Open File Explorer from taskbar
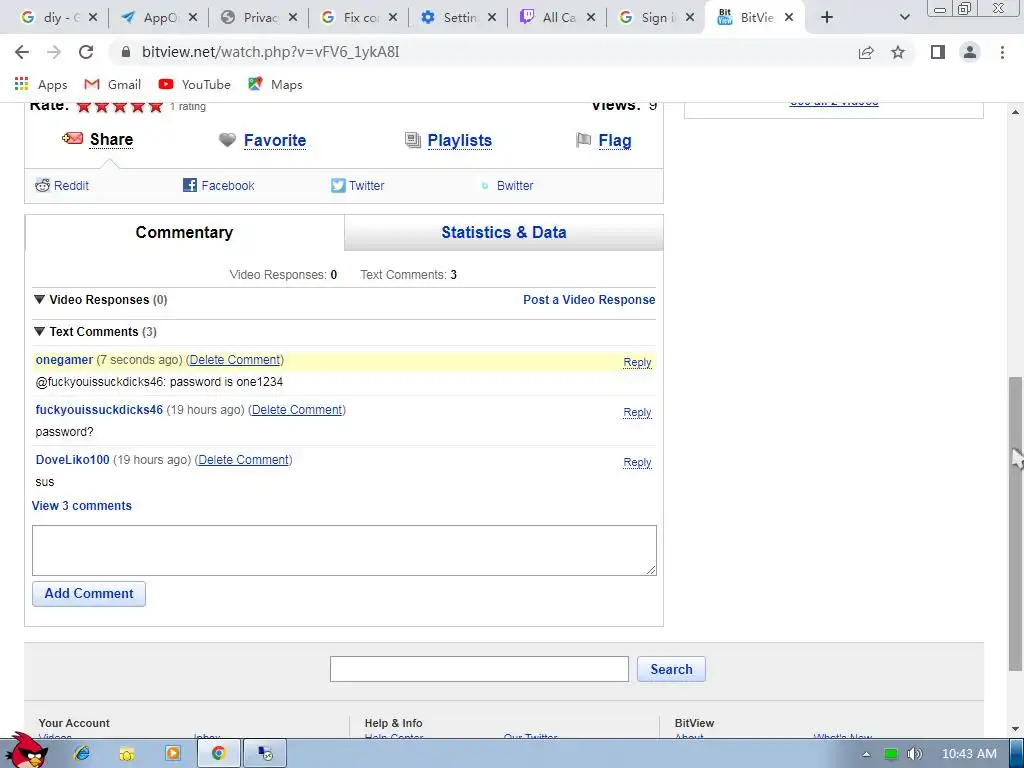Image resolution: width=1024 pixels, height=768 pixels. [127, 754]
